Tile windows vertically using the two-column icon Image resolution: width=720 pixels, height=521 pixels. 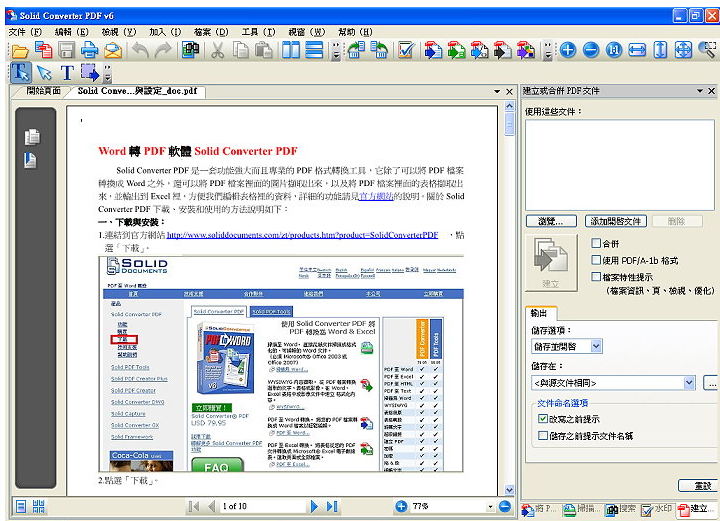[291, 50]
